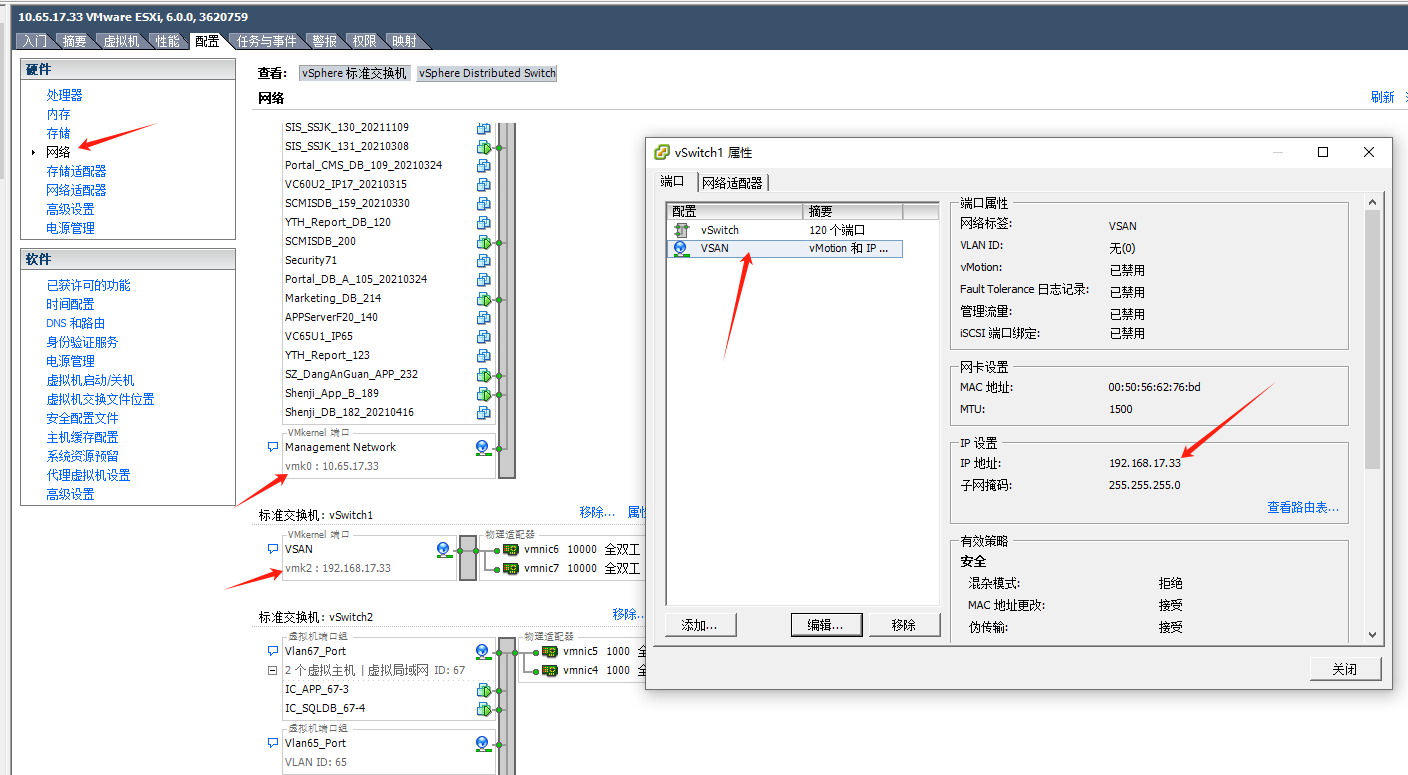Open 安全配置文件 in software list
The image size is (1408, 775).
point(82,418)
